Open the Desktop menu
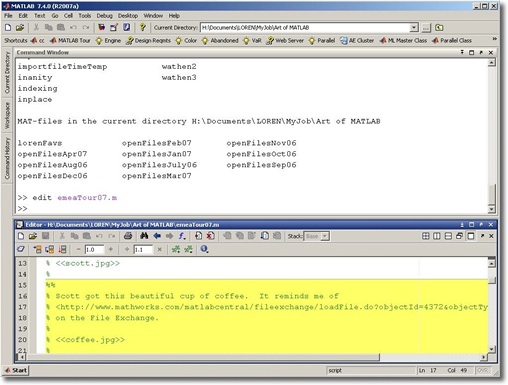 128,16
